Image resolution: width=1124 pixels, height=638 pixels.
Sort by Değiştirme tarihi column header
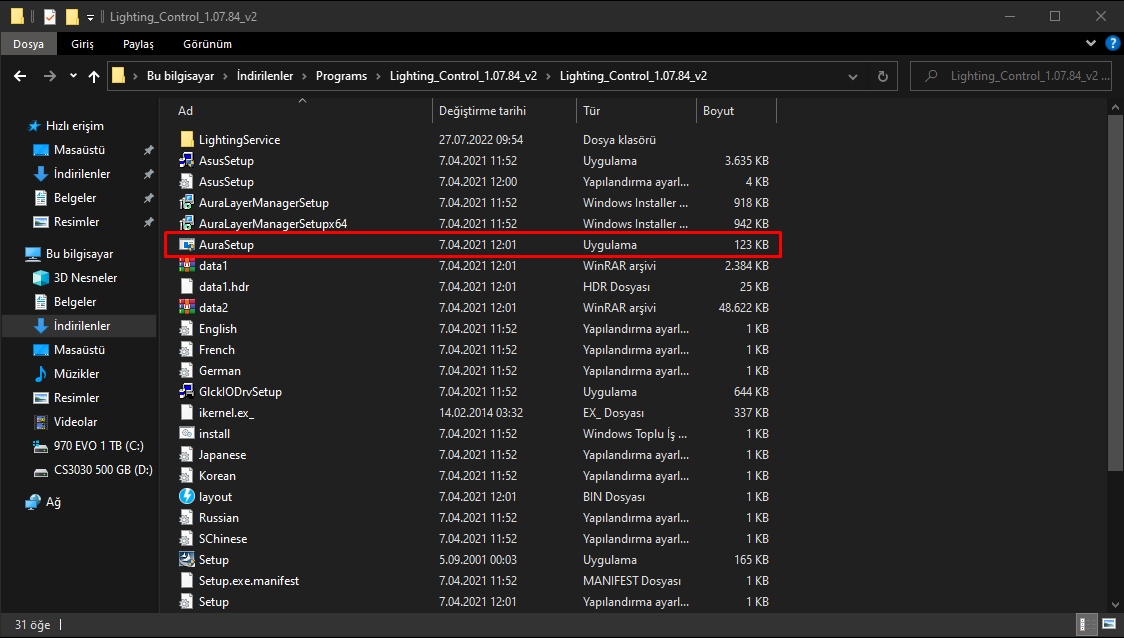pos(504,111)
